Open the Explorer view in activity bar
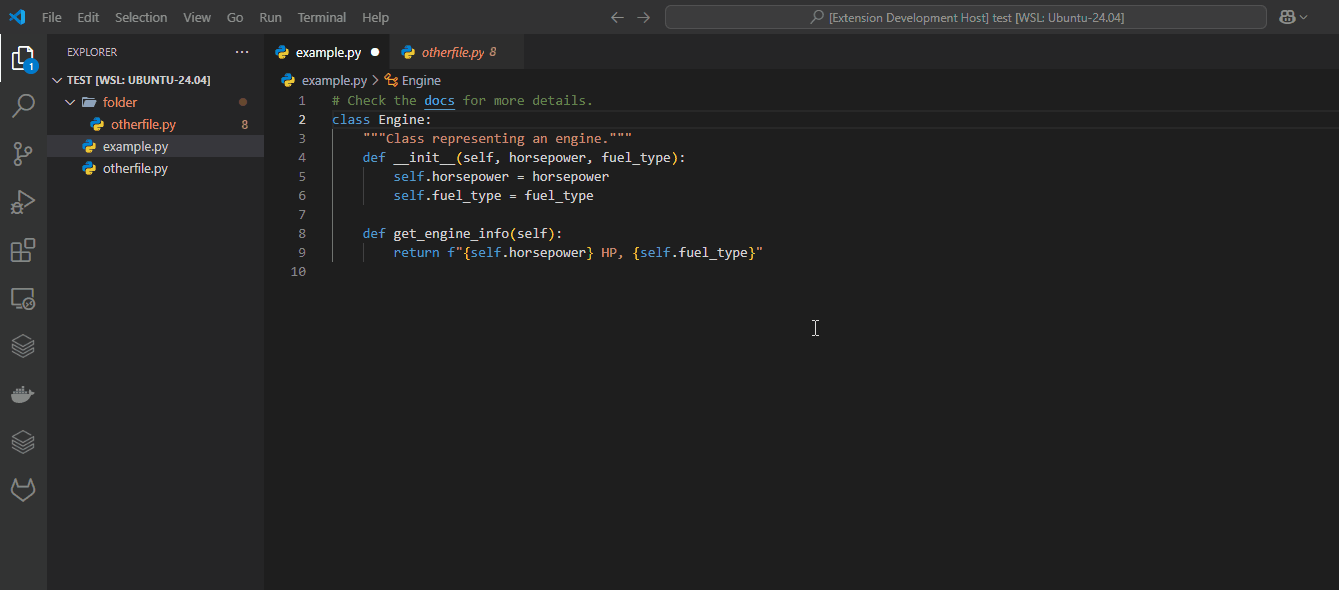This screenshot has height=590, width=1339. tap(23, 59)
